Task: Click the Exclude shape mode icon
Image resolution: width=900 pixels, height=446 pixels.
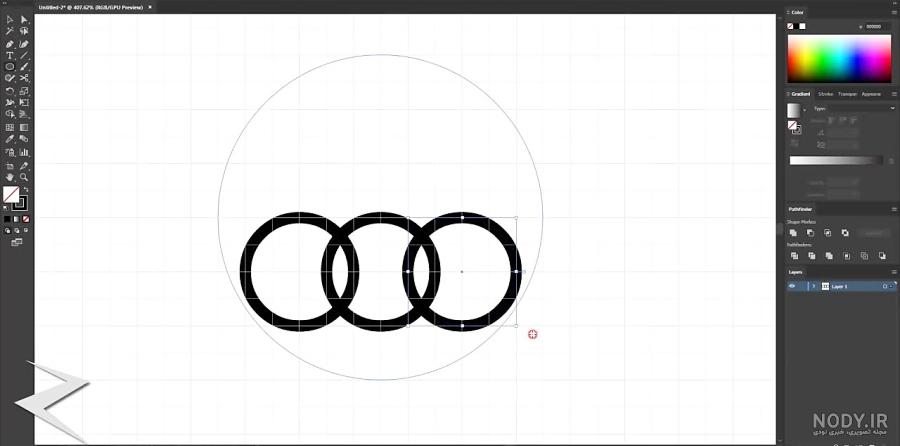Action: [845, 232]
